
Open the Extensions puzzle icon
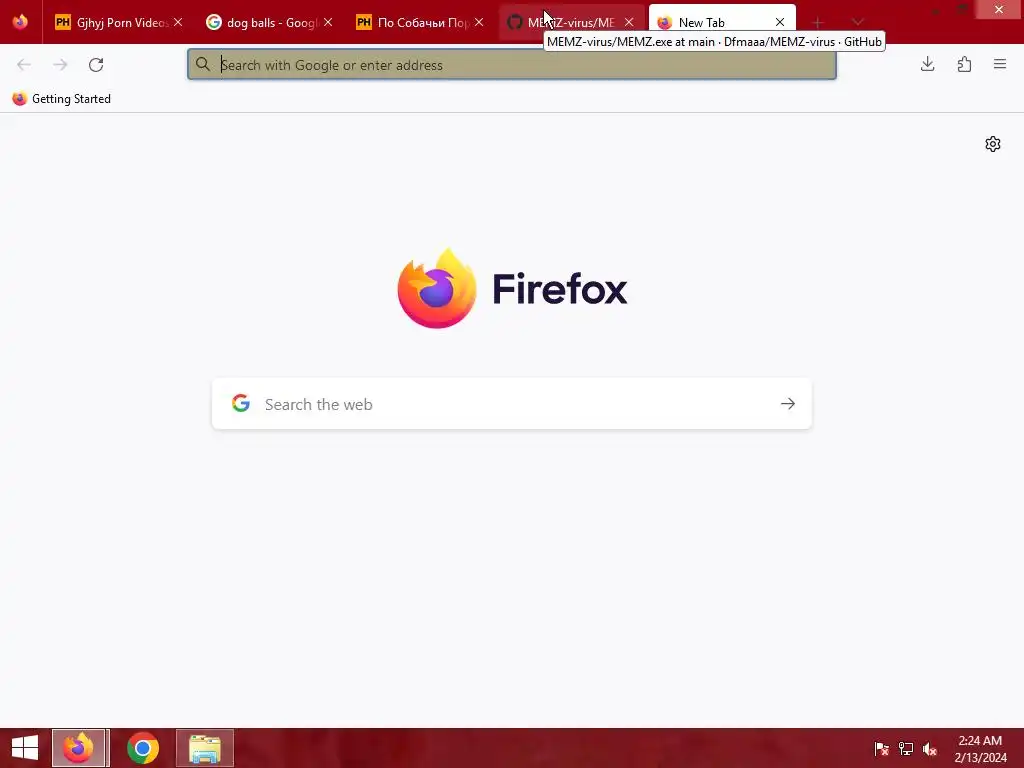tap(964, 64)
